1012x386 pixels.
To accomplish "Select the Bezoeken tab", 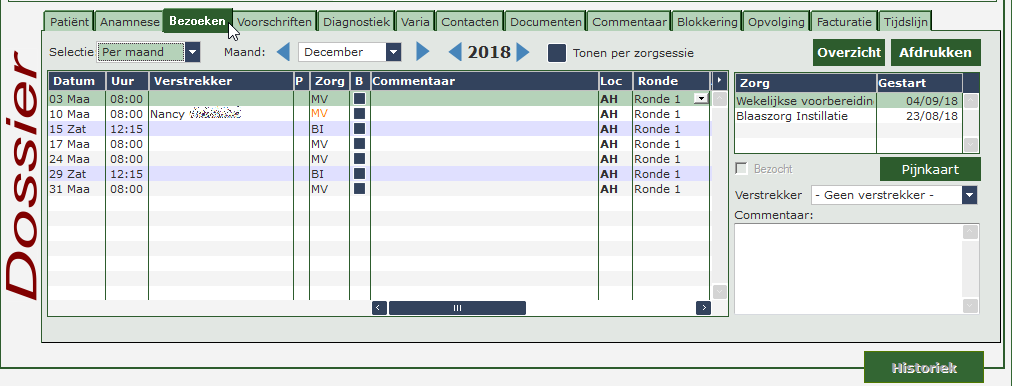I will tap(197, 21).
